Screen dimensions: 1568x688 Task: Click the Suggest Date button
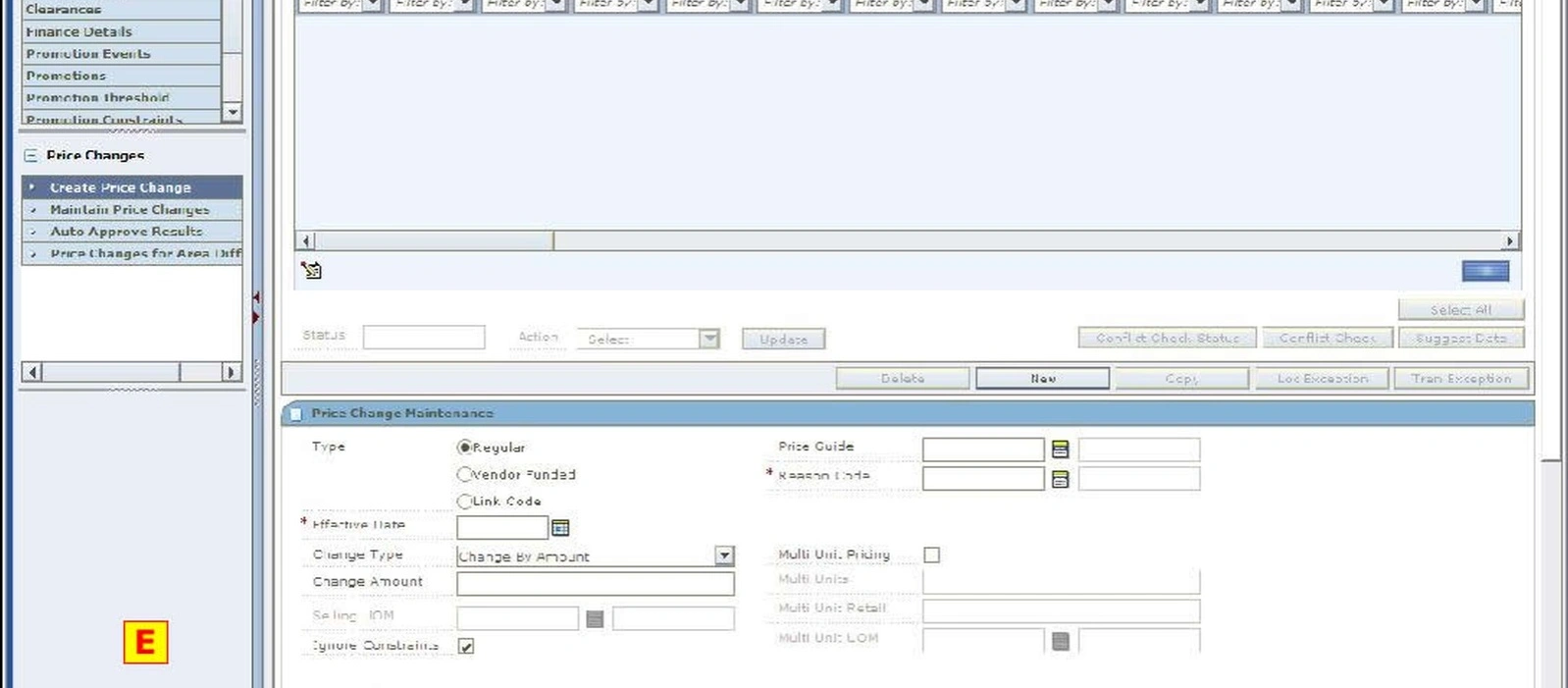[1461, 338]
